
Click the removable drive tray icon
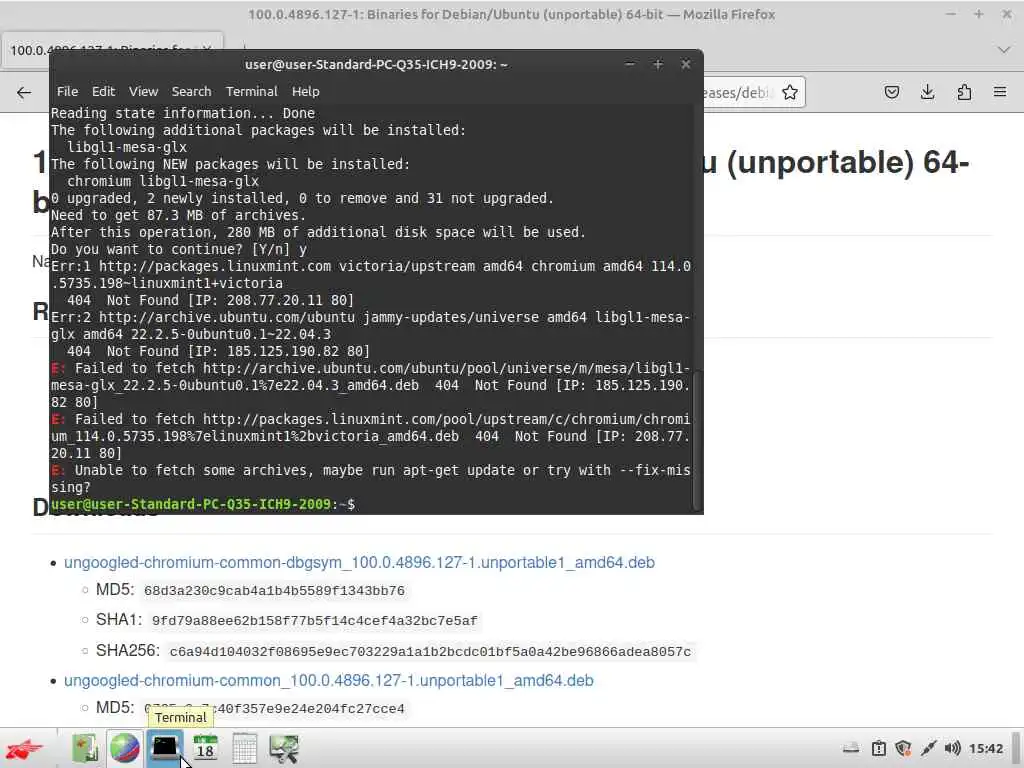pyautogui.click(x=850, y=748)
